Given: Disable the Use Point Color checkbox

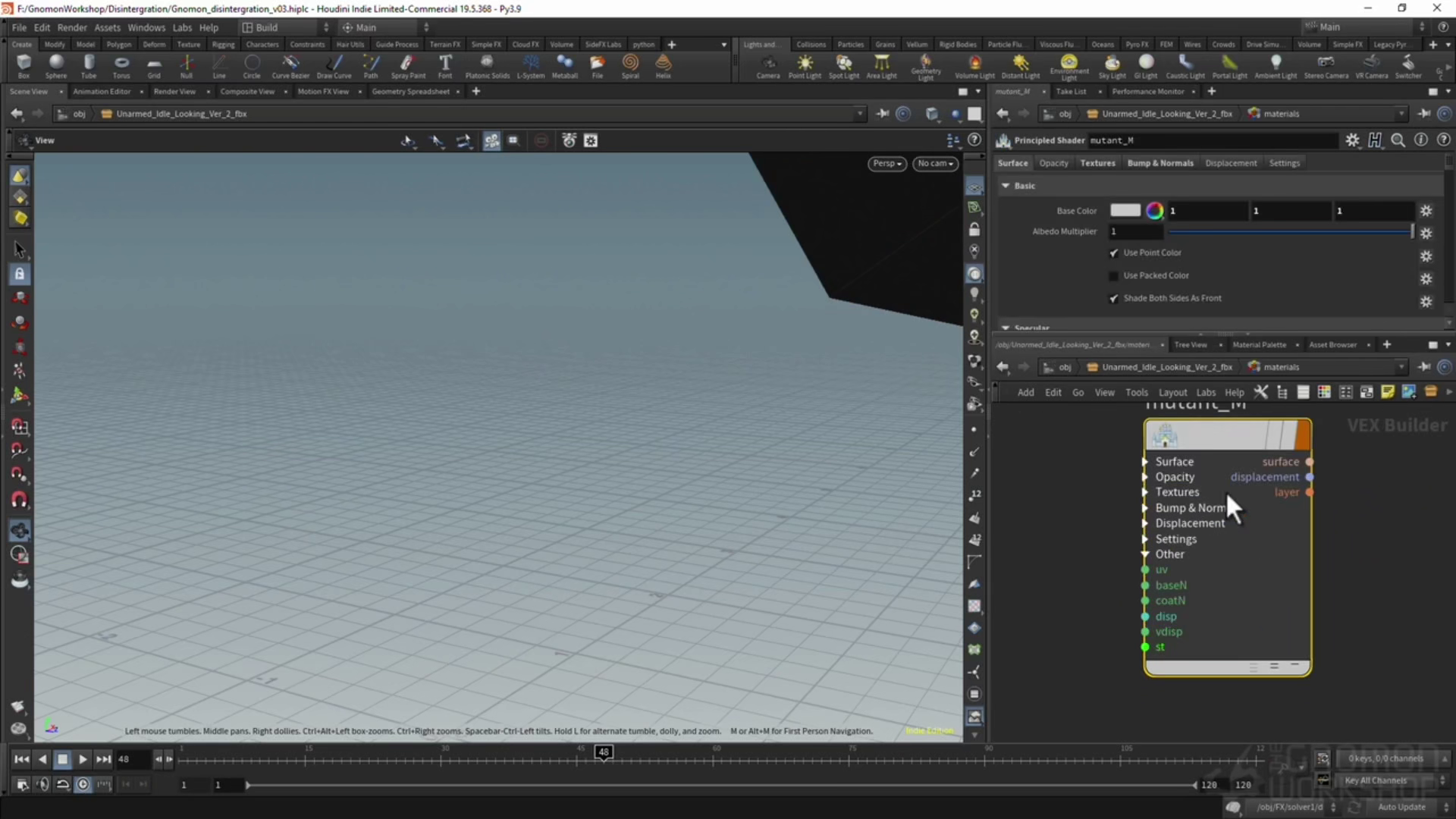Looking at the screenshot, I should 1114,253.
